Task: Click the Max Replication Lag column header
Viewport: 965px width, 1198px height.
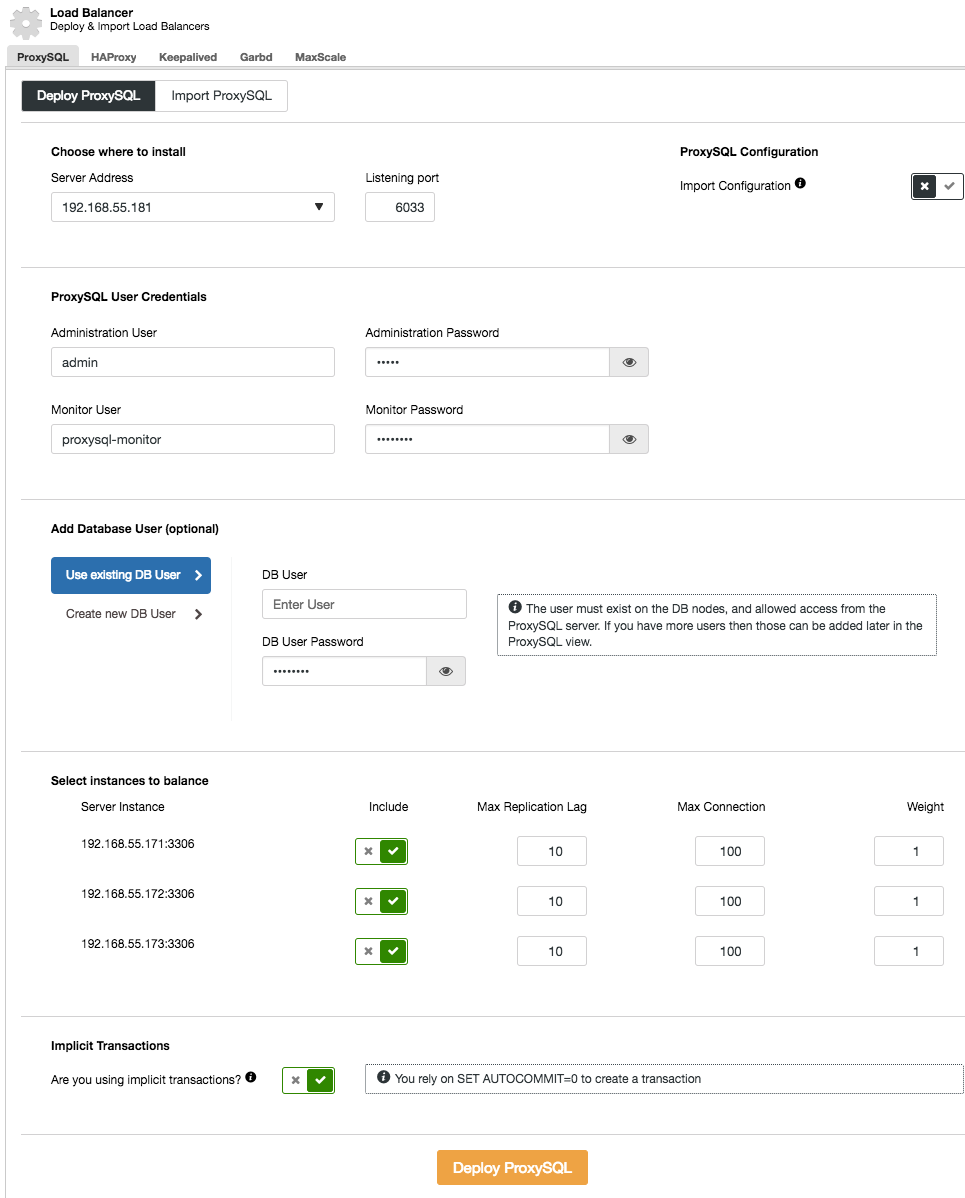Action: click(532, 807)
